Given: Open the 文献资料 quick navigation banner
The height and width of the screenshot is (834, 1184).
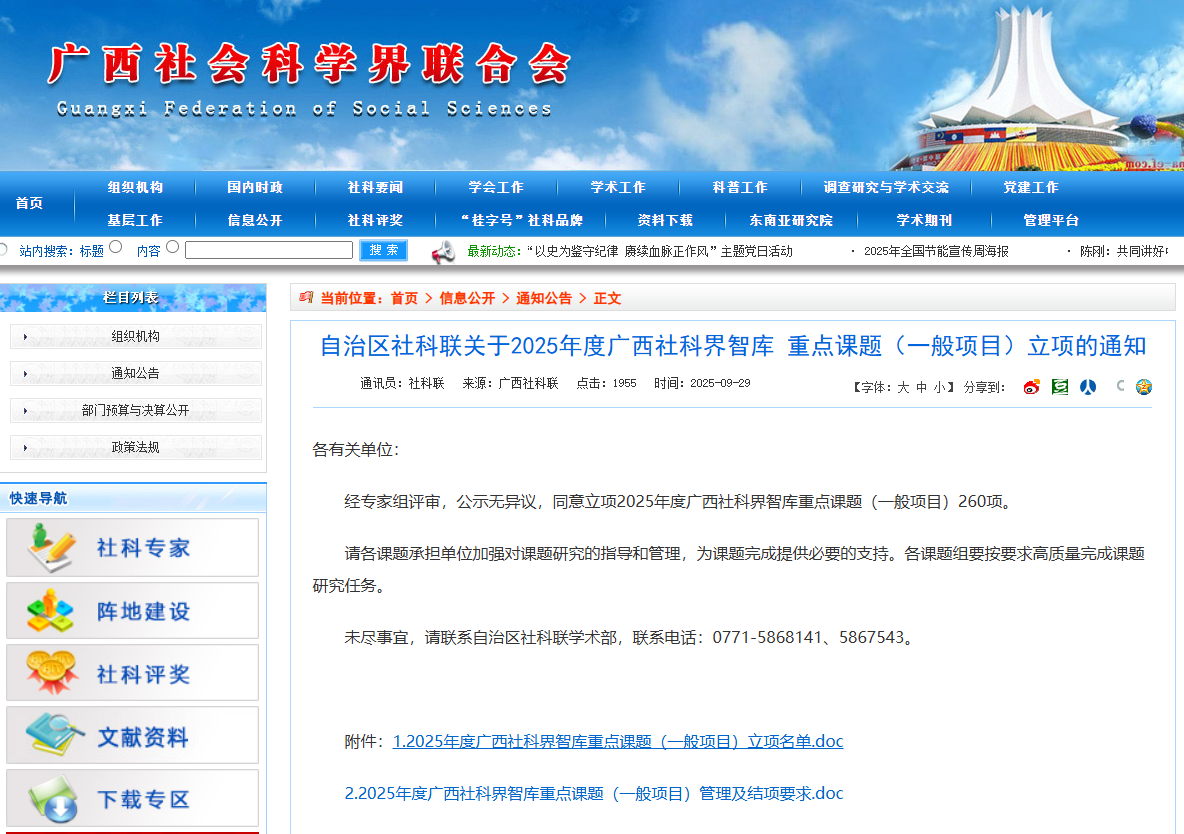Looking at the screenshot, I should pos(132,736).
